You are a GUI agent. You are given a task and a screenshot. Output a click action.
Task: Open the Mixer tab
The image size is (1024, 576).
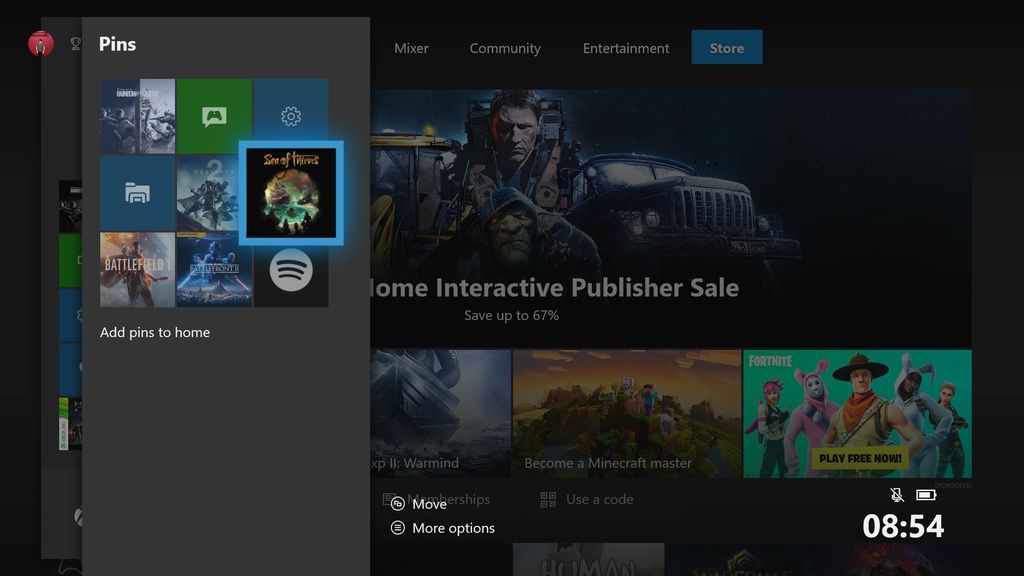tap(411, 47)
